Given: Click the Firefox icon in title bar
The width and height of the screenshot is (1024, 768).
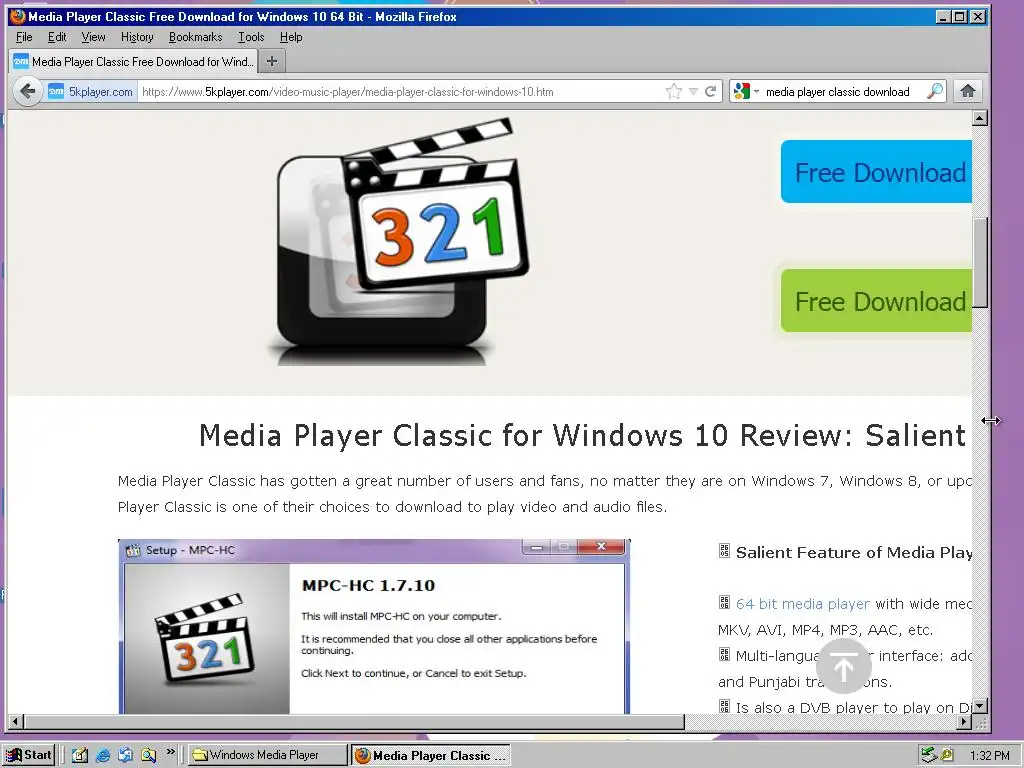Looking at the screenshot, I should pyautogui.click(x=18, y=16).
